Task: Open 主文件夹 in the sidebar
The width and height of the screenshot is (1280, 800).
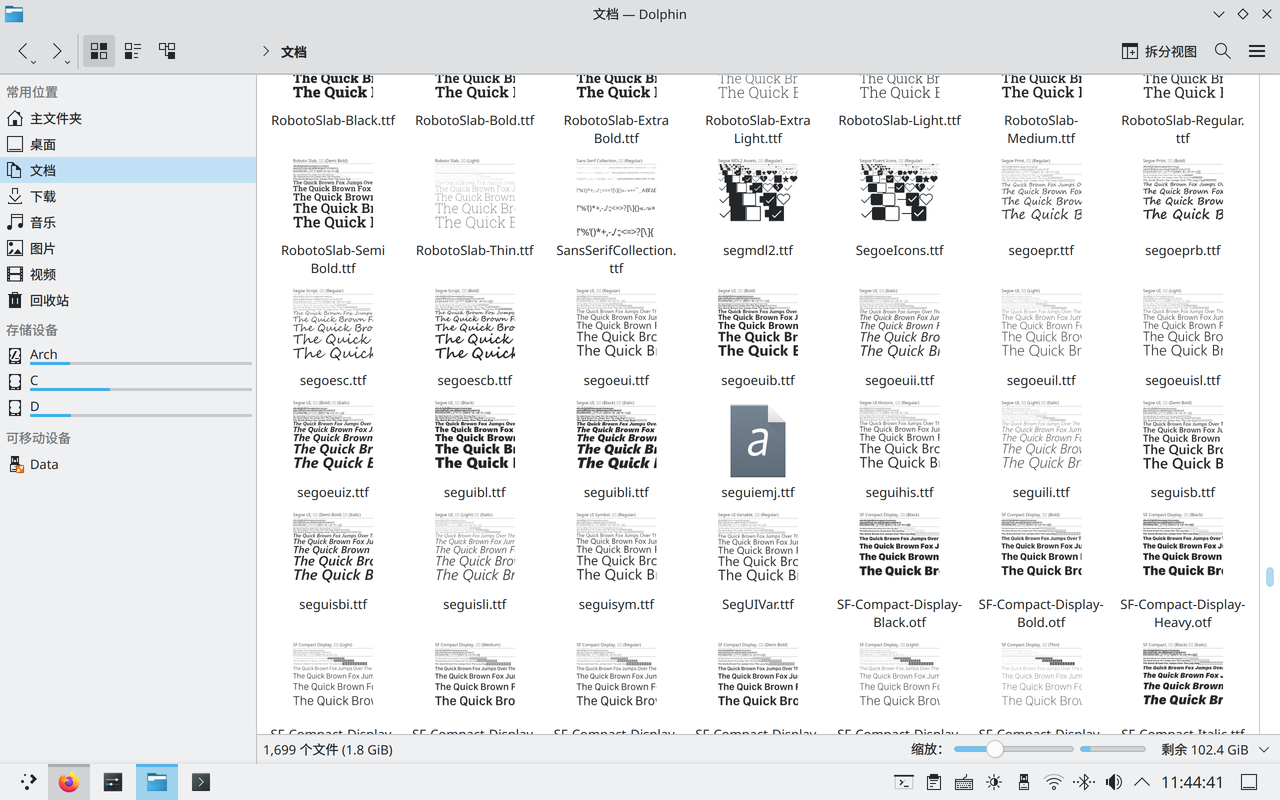Action: (128, 118)
